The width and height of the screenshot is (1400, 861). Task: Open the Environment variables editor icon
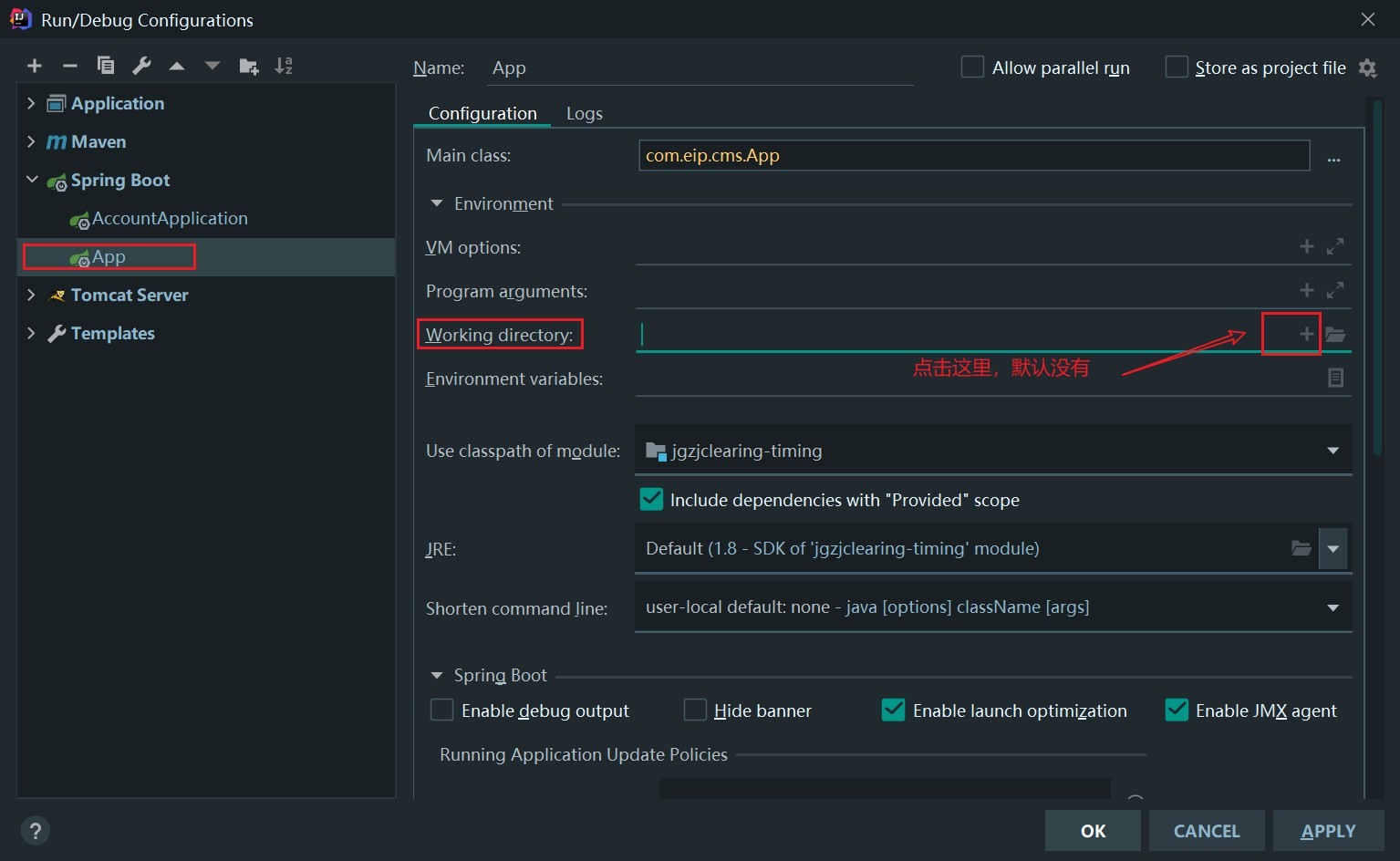[x=1335, y=378]
